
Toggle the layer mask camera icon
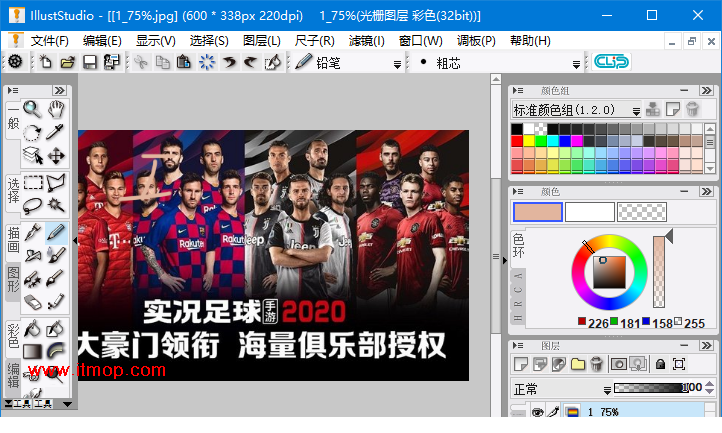(x=618, y=364)
